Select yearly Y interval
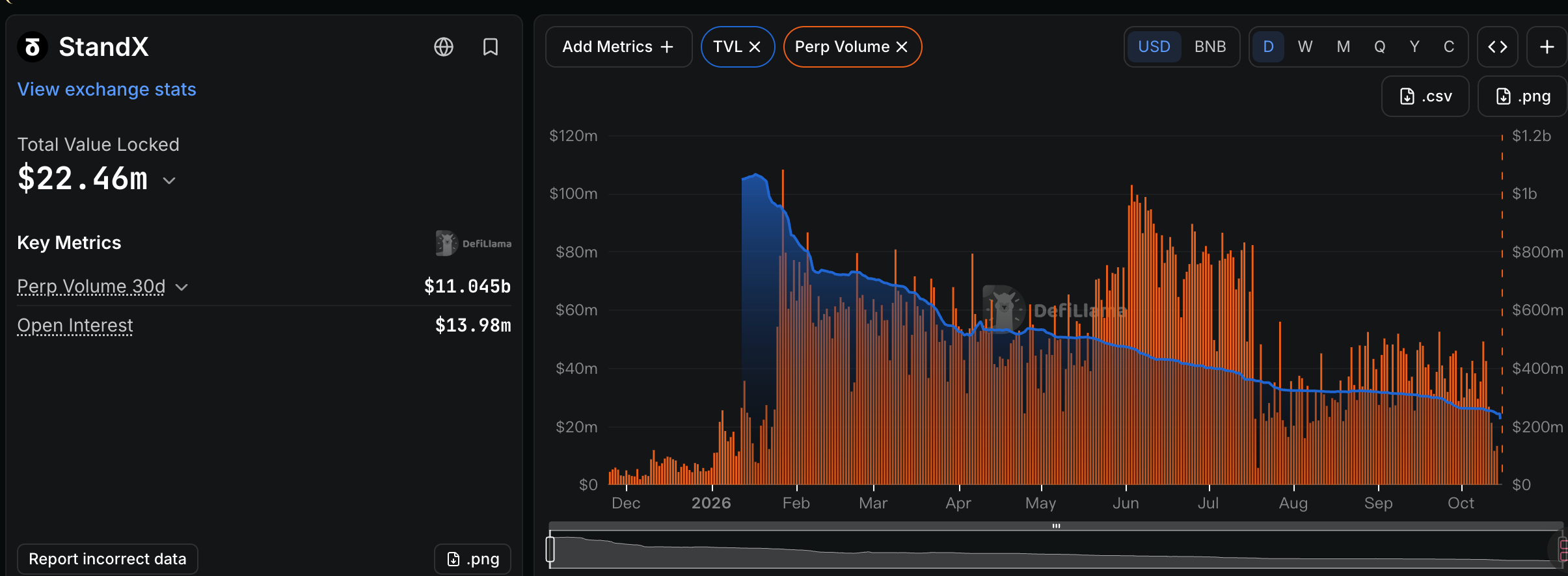 [1414, 47]
